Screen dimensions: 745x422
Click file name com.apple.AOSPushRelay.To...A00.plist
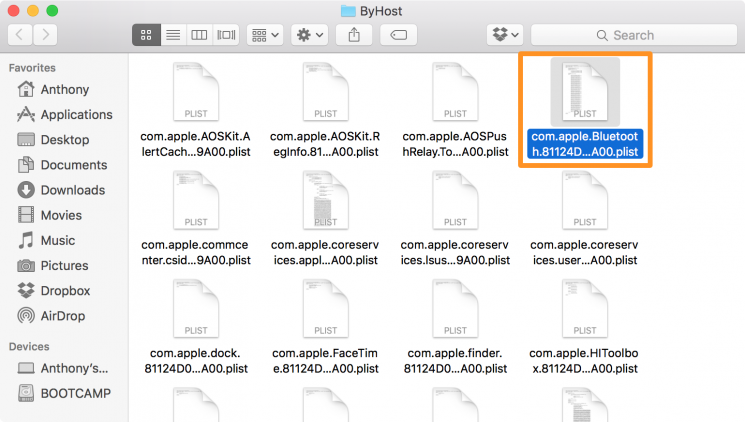pyautogui.click(x=455, y=144)
